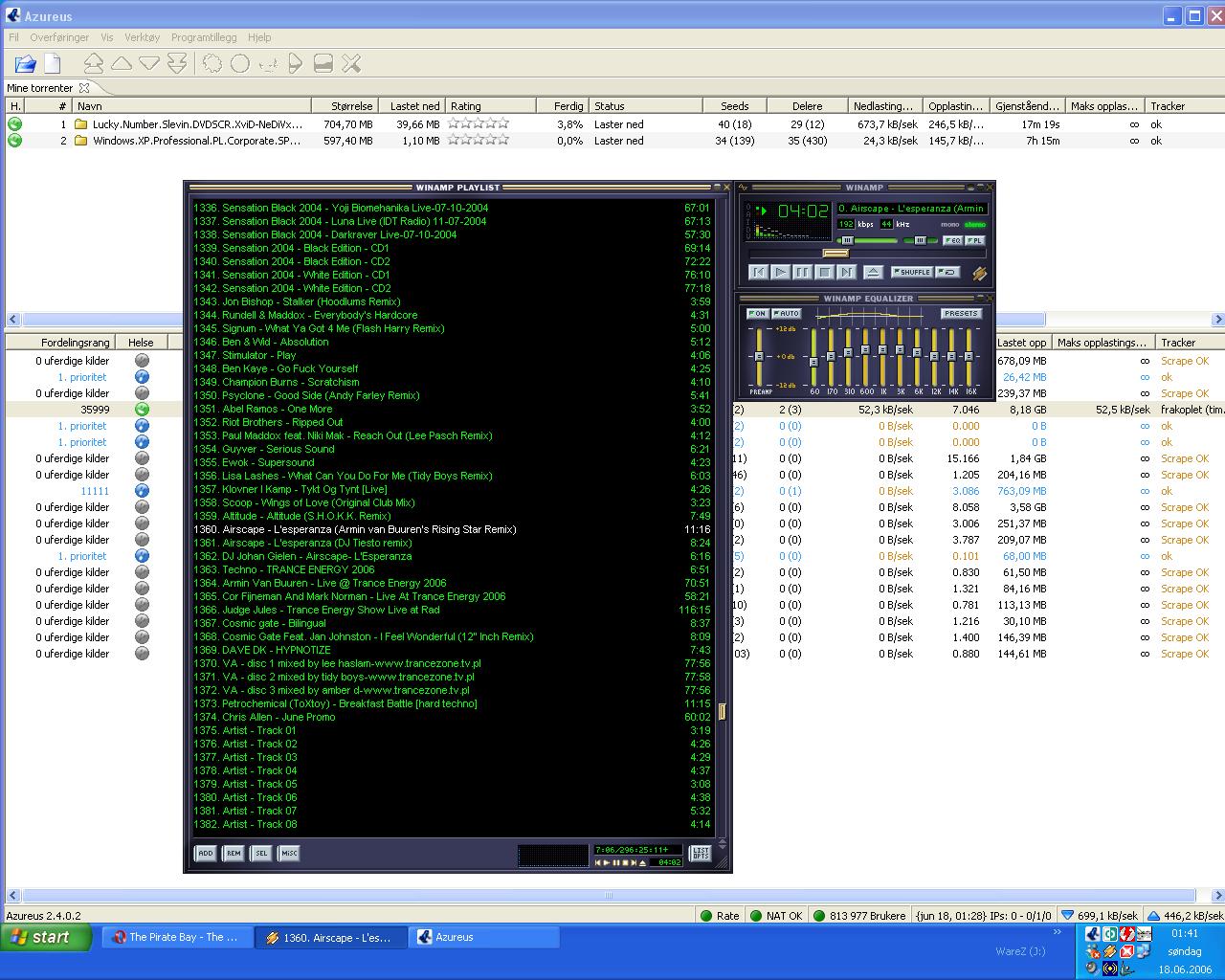The height and width of the screenshot is (980, 1225).
Task: Toggle equalizer AUTO button
Action: point(787,314)
